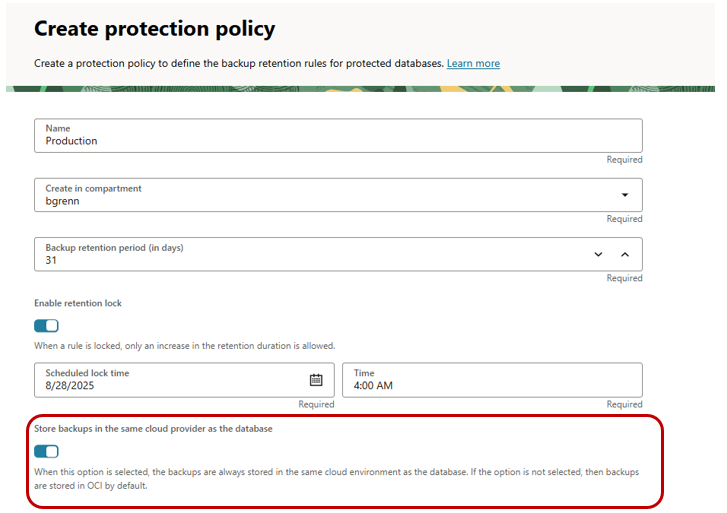Click the Enable retention lock label
Screen dimensions: 727x513
tap(78, 303)
